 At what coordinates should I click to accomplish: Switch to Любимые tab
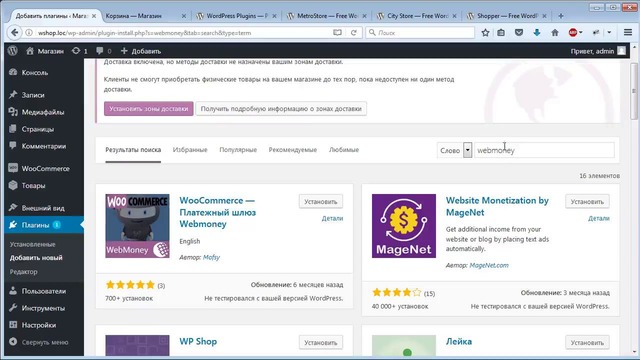click(x=344, y=150)
